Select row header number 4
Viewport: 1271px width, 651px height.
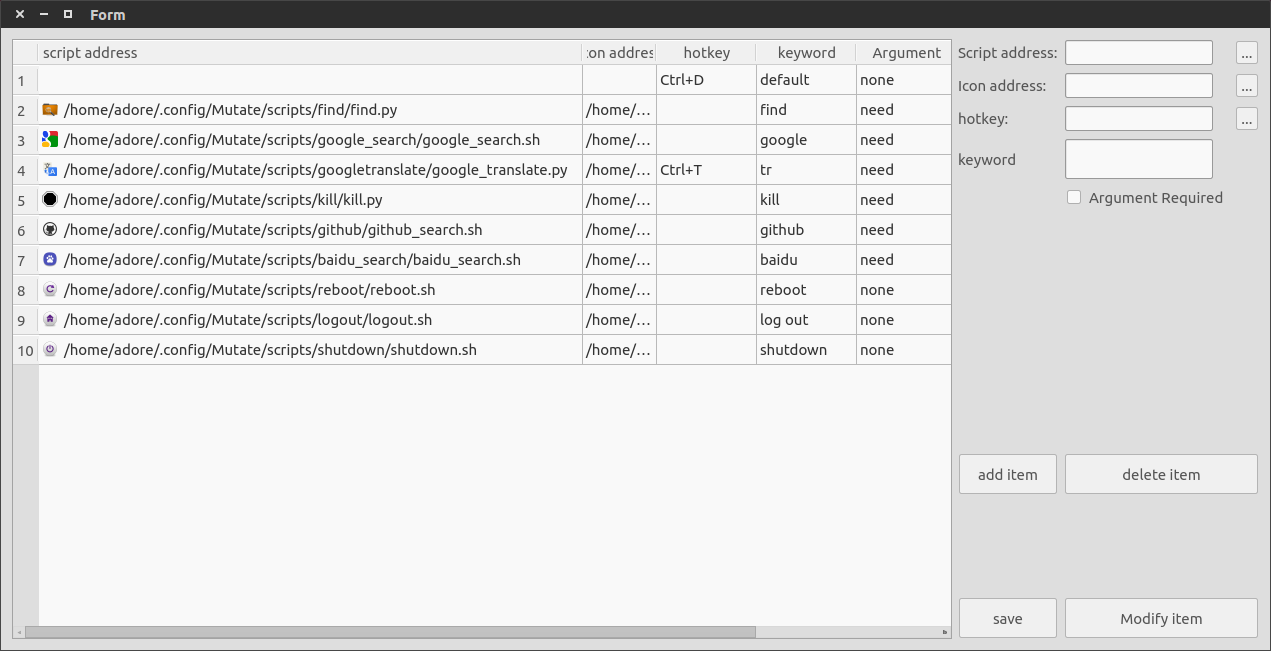click(25, 170)
